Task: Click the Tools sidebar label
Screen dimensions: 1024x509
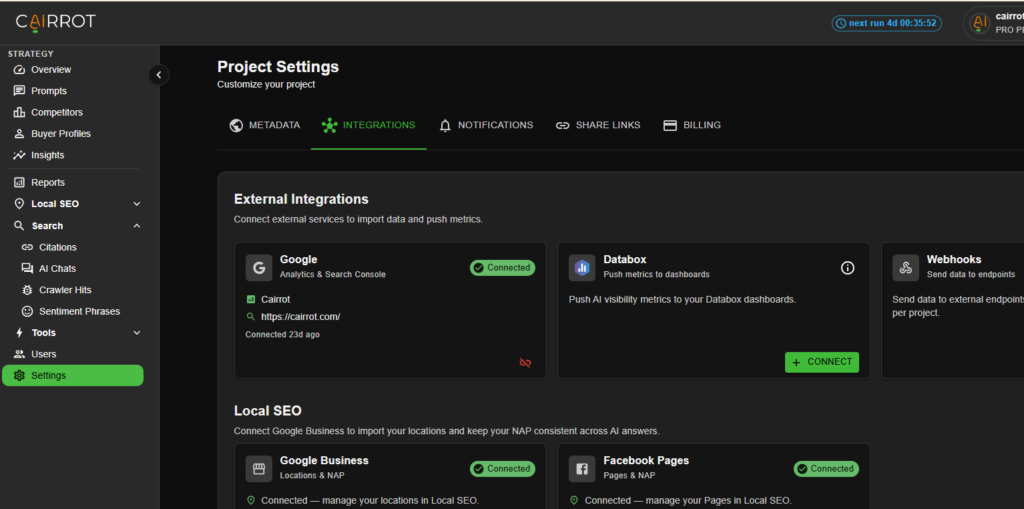Action: 44,333
